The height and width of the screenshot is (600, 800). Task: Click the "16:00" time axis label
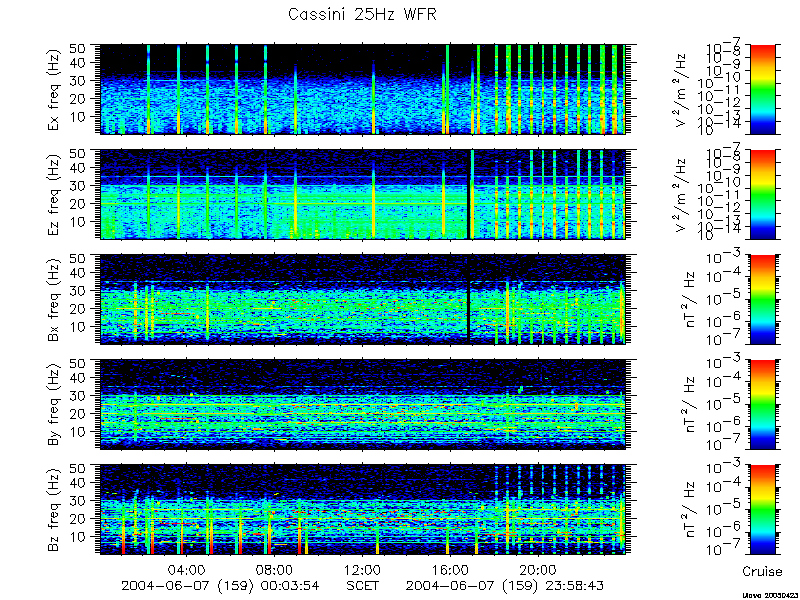[x=450, y=569]
